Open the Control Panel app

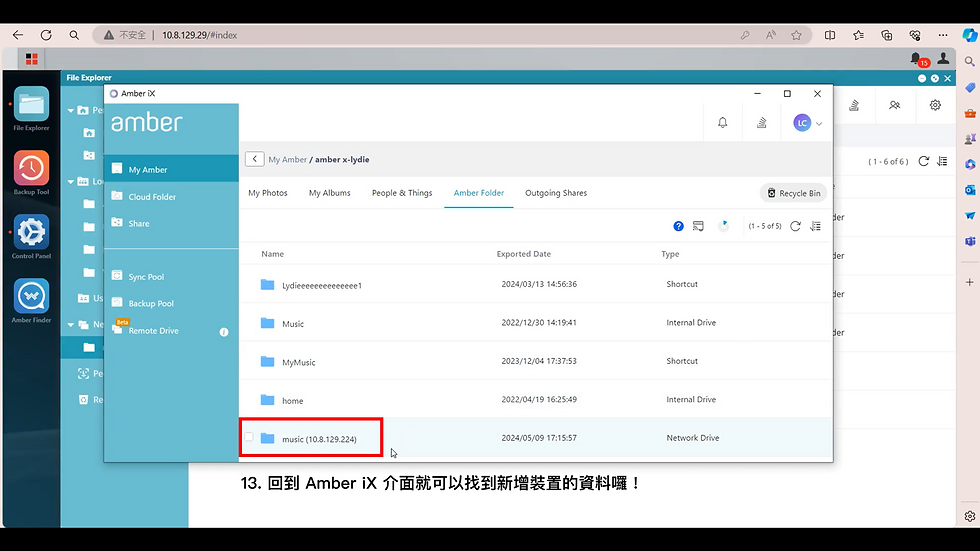coord(31,236)
